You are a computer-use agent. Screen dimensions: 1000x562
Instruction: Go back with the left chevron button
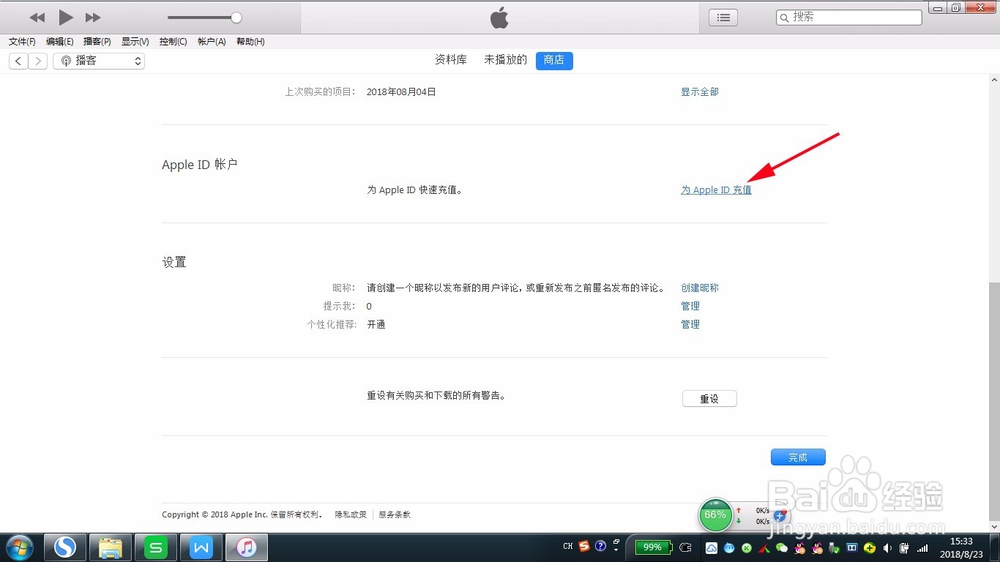tap(18, 61)
